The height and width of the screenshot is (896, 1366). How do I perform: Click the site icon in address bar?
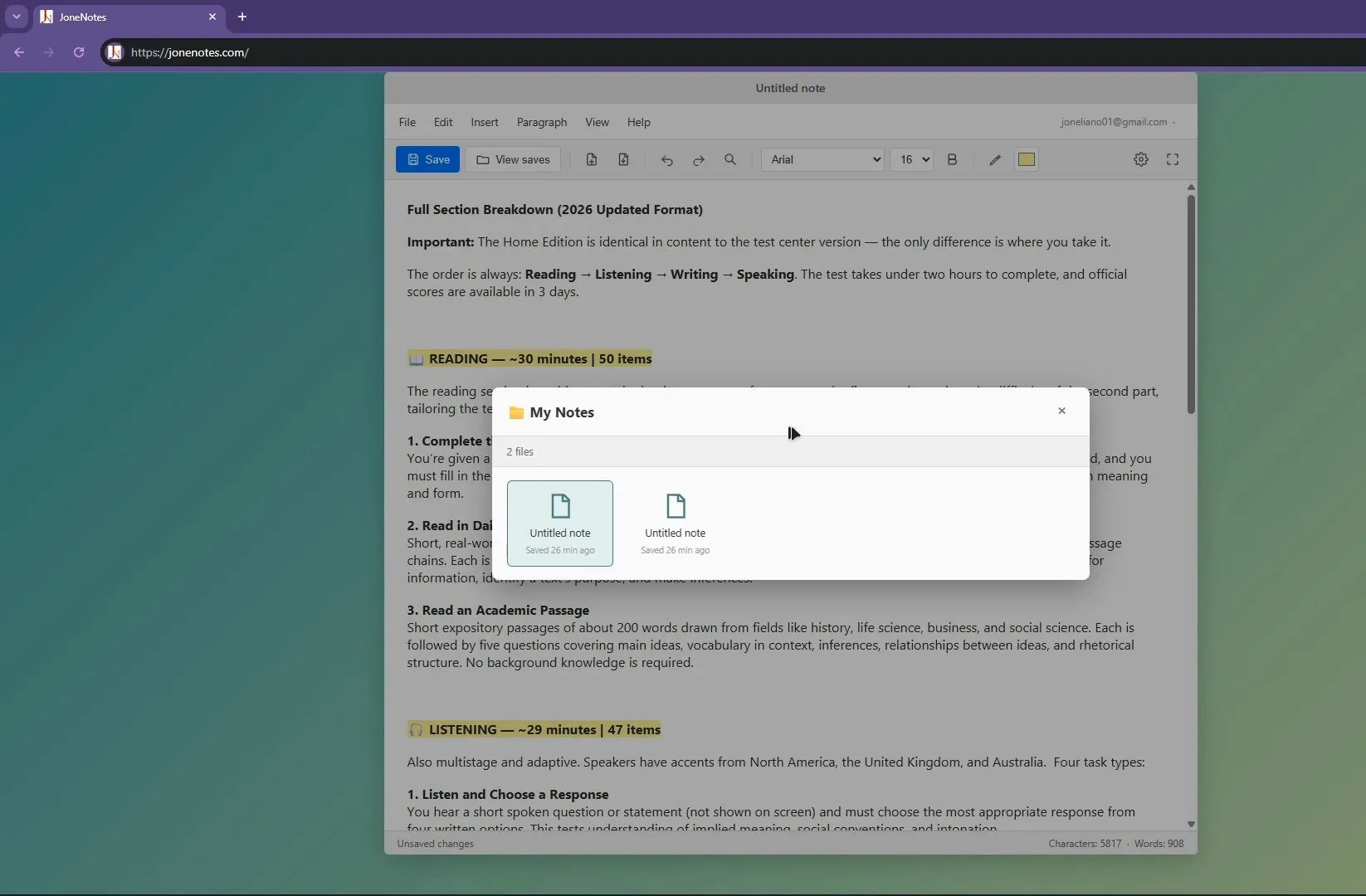click(x=115, y=52)
